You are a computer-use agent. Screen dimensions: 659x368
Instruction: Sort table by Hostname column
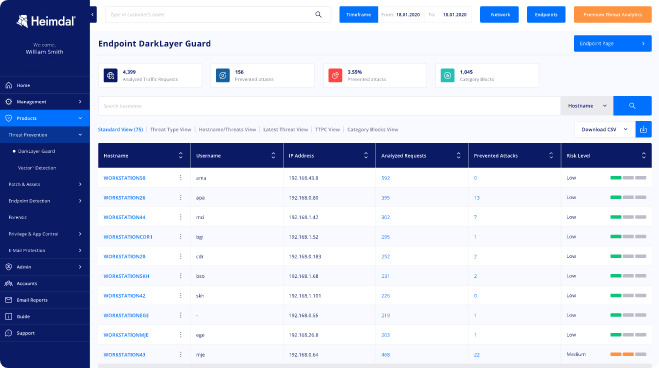(x=181, y=155)
